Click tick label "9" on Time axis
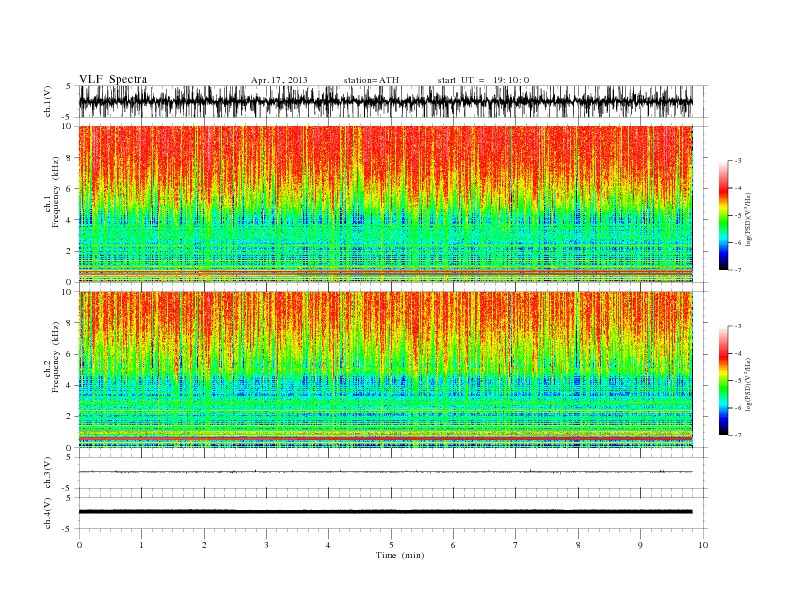Screen dimensions: 792x612 point(640,545)
